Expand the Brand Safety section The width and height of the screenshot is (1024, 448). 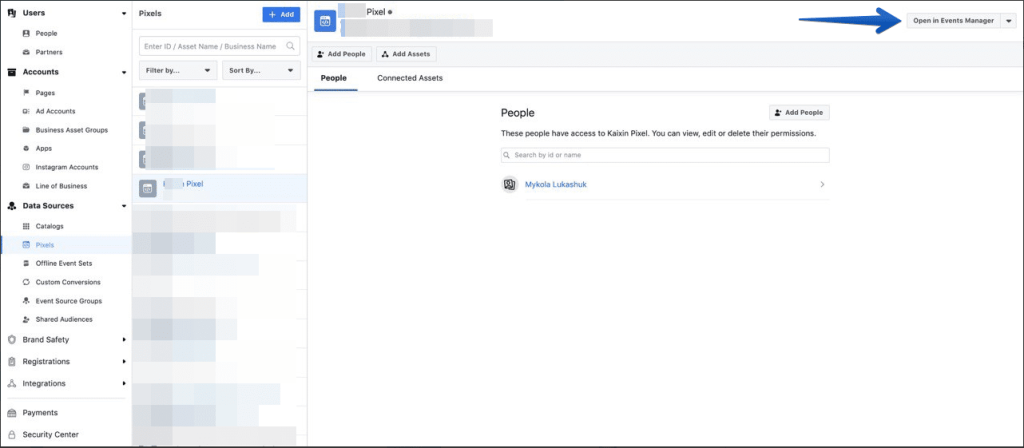coord(123,340)
